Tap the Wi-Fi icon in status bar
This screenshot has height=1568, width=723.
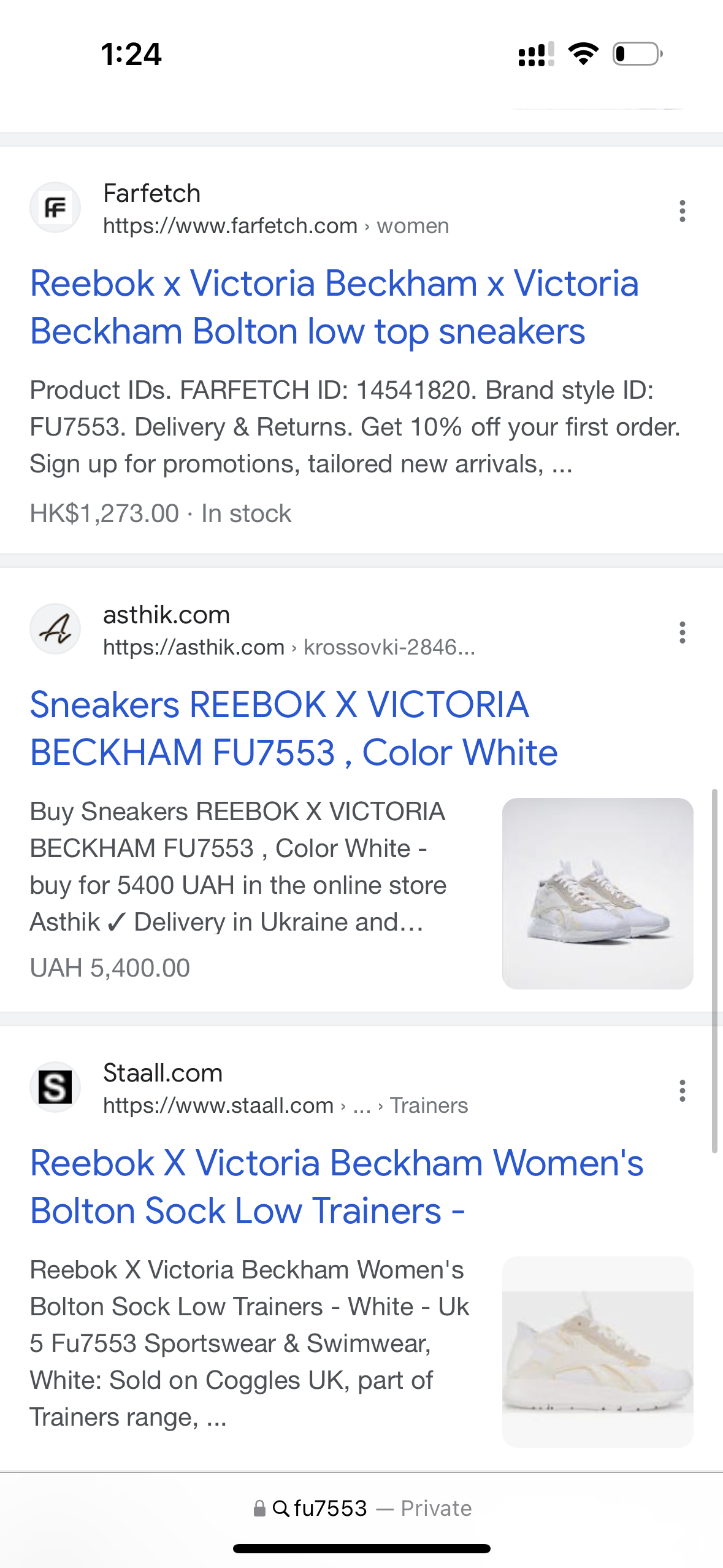point(583,54)
